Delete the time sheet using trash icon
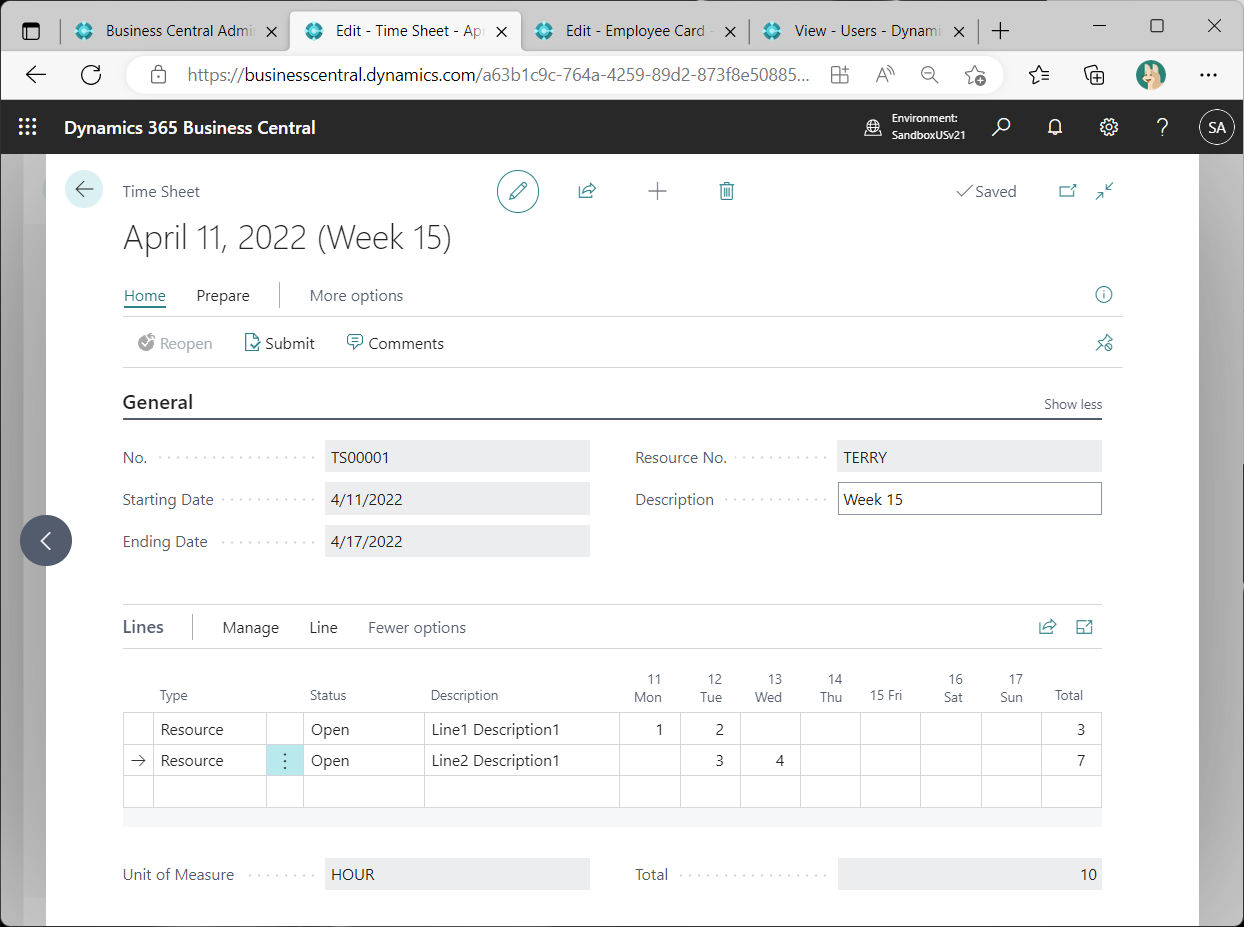 (x=727, y=191)
